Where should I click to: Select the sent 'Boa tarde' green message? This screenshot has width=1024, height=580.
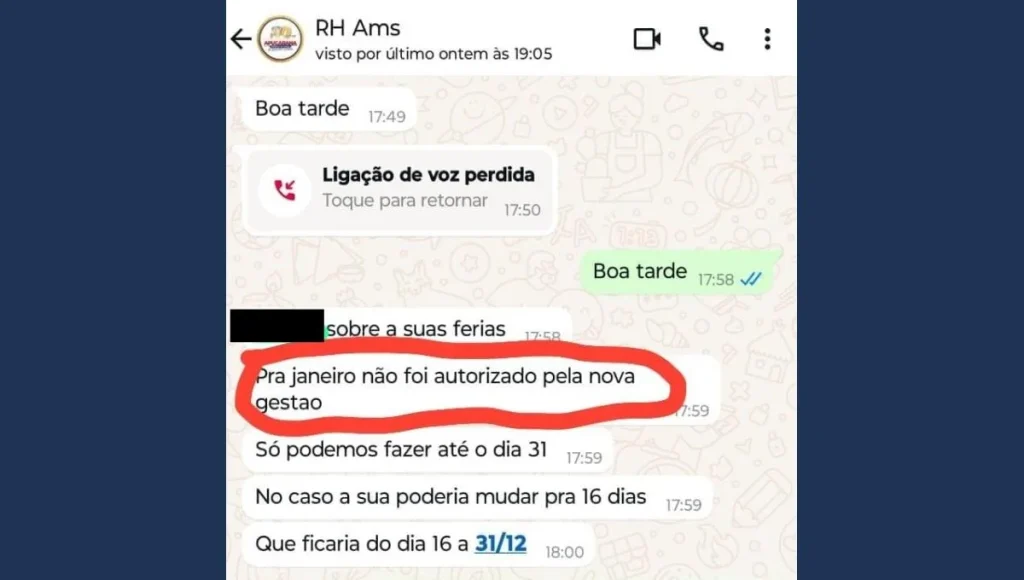pos(681,272)
